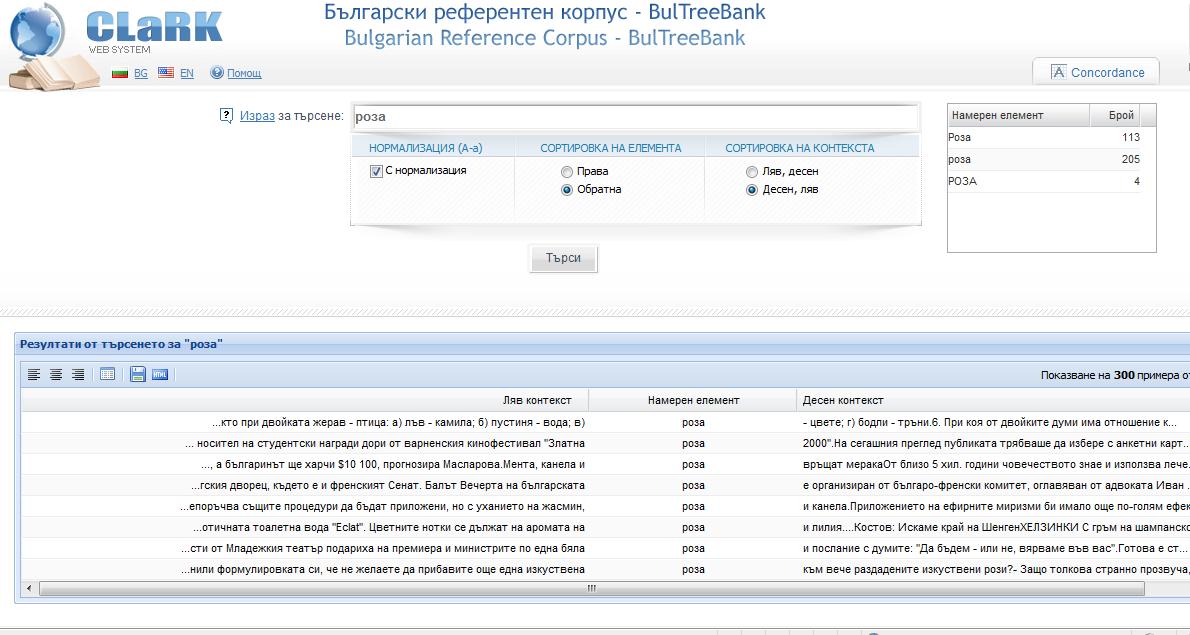Export results with the HTML icon
The height and width of the screenshot is (635, 1190).
(x=159, y=375)
